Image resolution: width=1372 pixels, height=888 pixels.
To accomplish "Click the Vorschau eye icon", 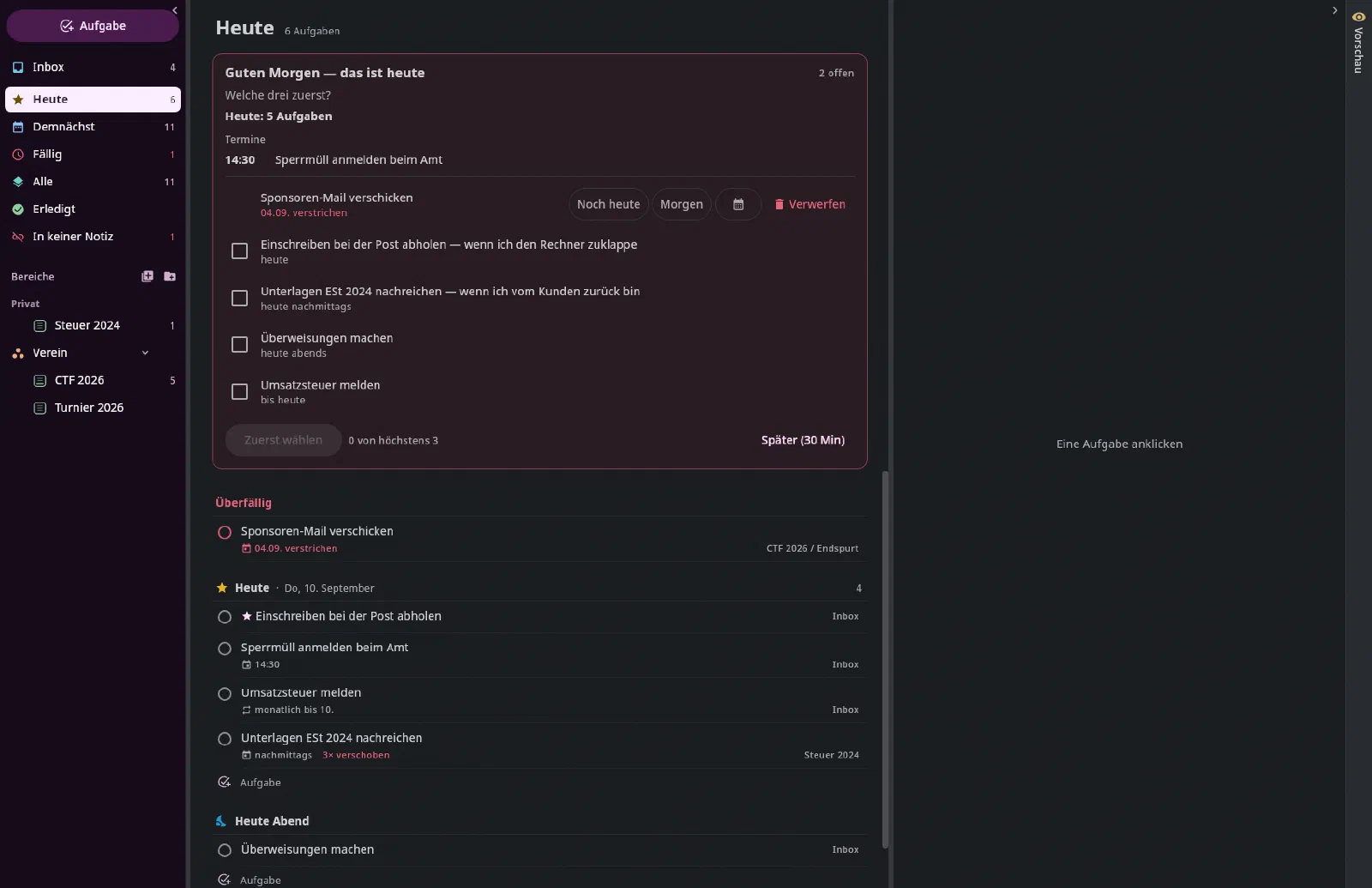I will coord(1358,16).
